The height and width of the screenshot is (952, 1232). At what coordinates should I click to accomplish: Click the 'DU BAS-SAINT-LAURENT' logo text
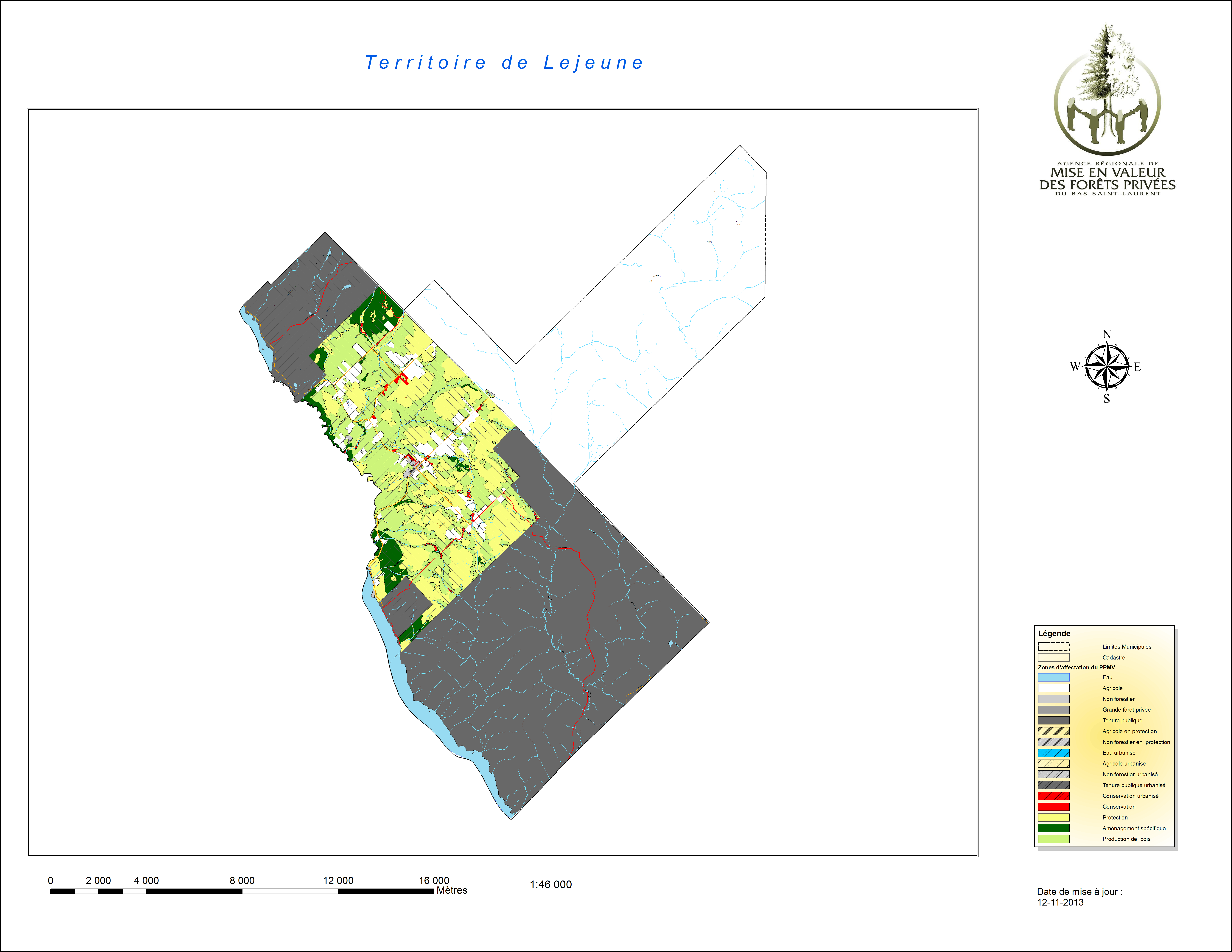1108,193
